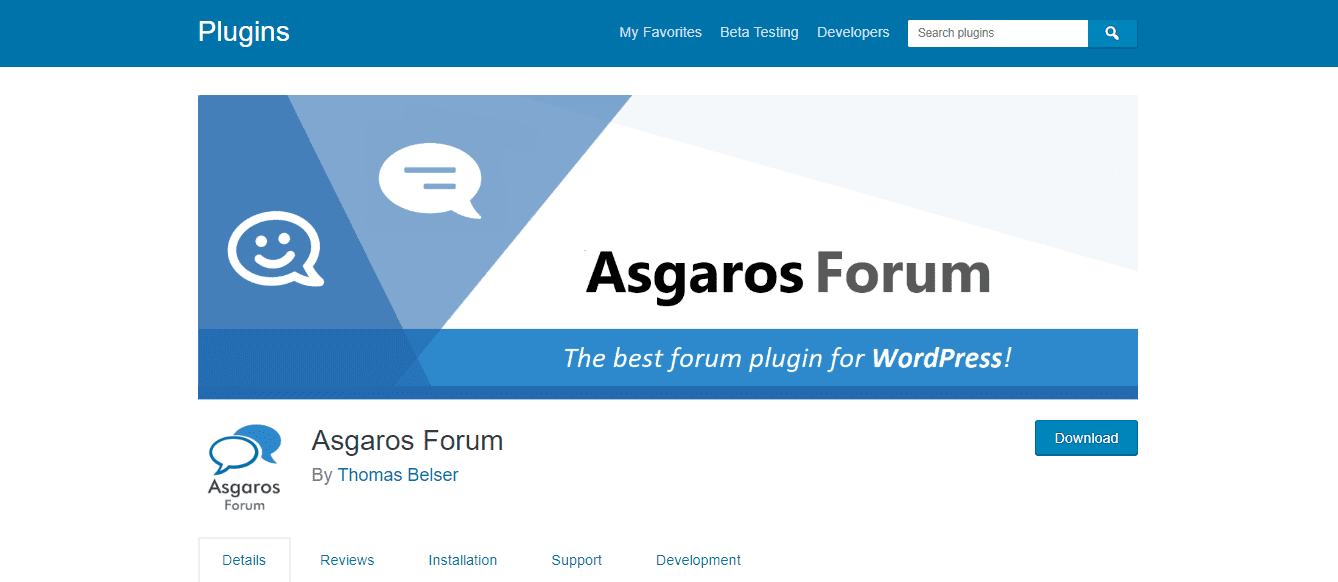The image size is (1338, 582).
Task: Switch to the Reviews tab
Action: [x=347, y=560]
